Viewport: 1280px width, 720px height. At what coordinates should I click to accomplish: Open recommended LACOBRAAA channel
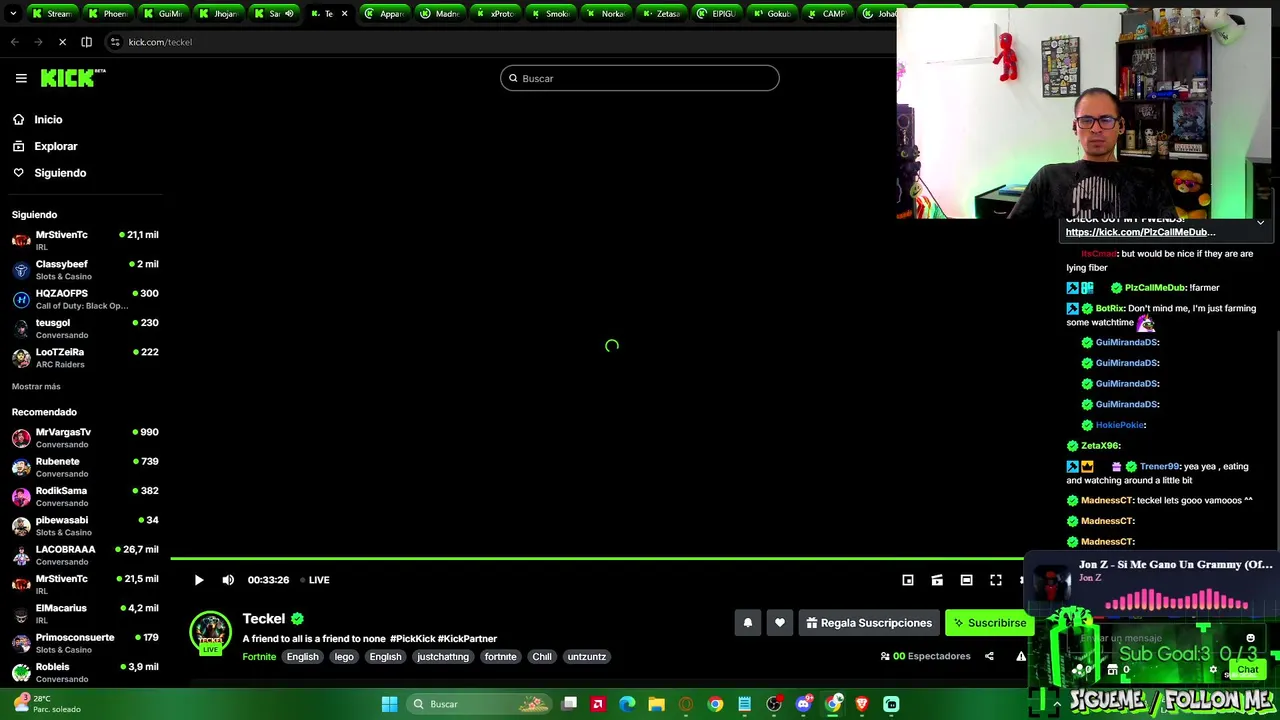point(85,554)
